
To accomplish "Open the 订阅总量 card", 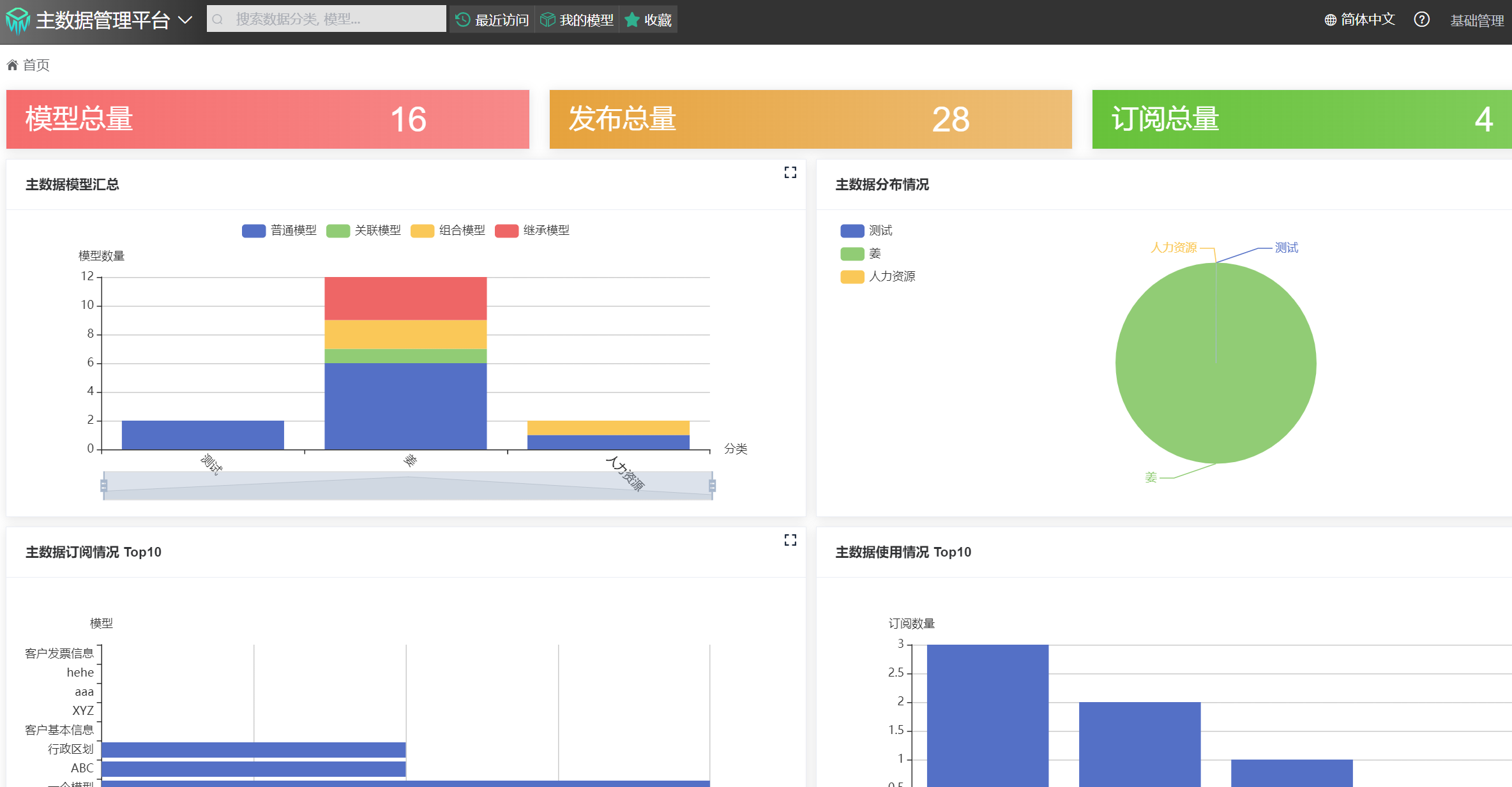I will click(x=1302, y=119).
